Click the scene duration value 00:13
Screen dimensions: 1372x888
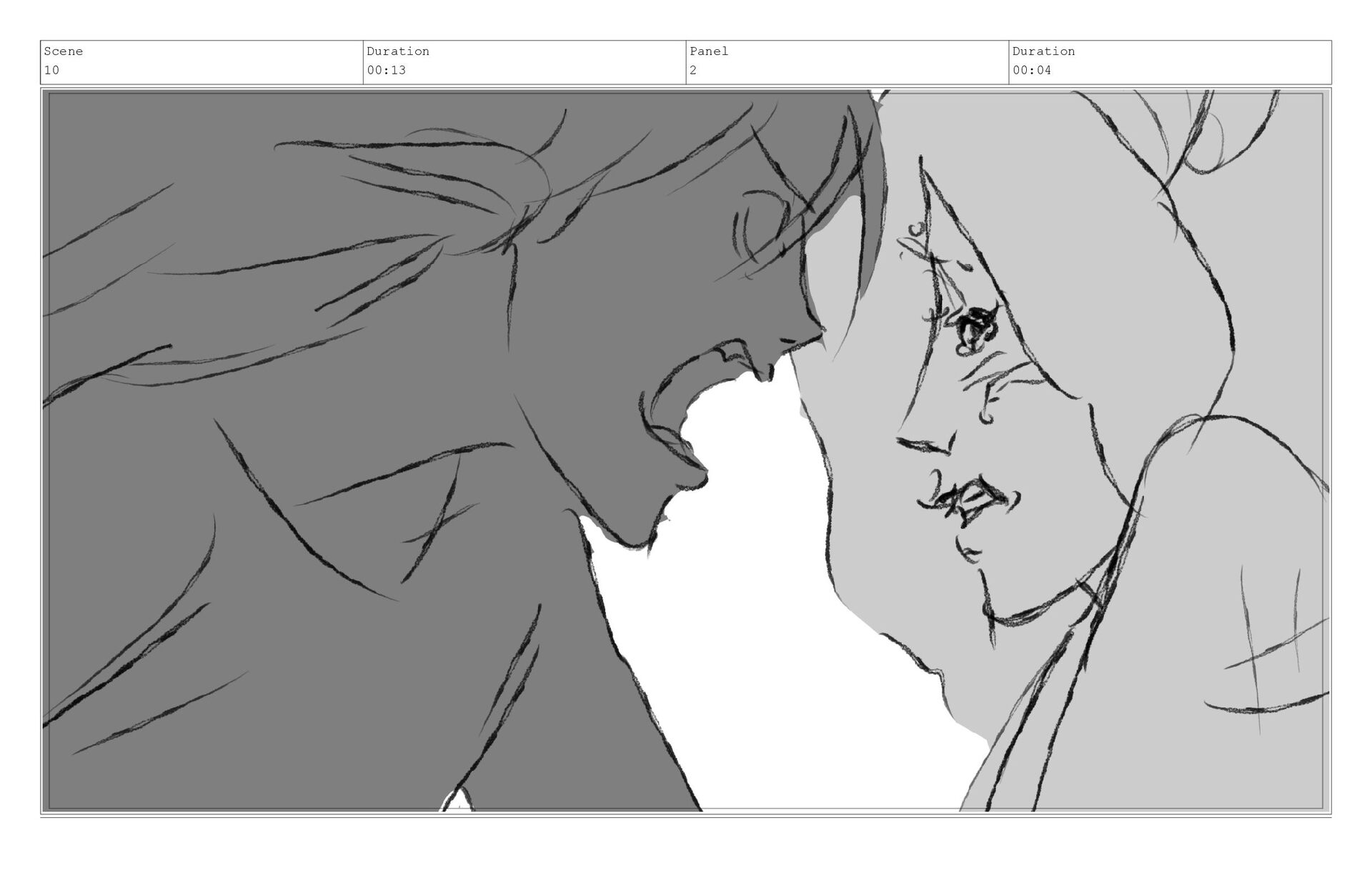pyautogui.click(x=386, y=70)
